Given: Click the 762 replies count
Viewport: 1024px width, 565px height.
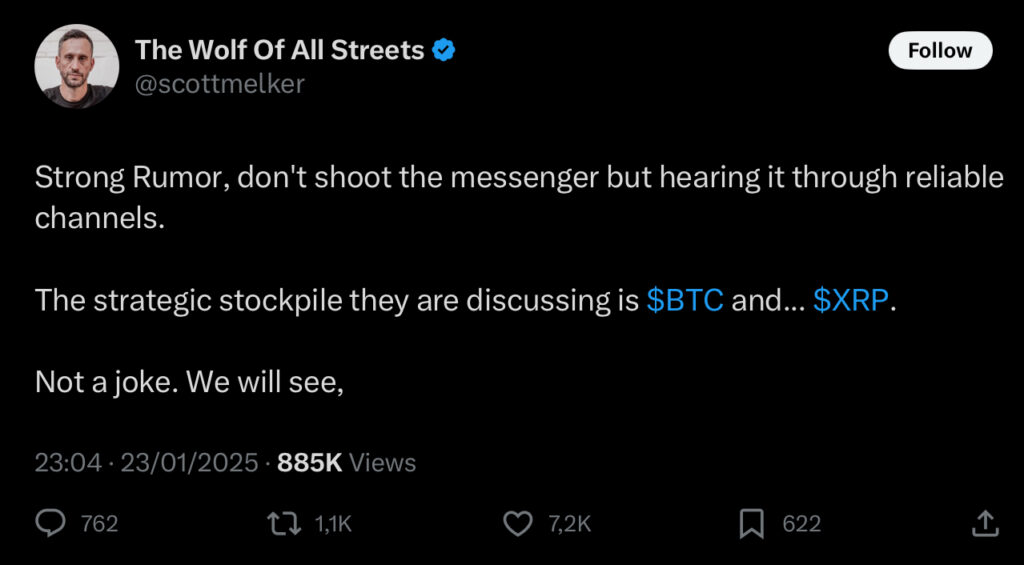Looking at the screenshot, I should (99, 524).
